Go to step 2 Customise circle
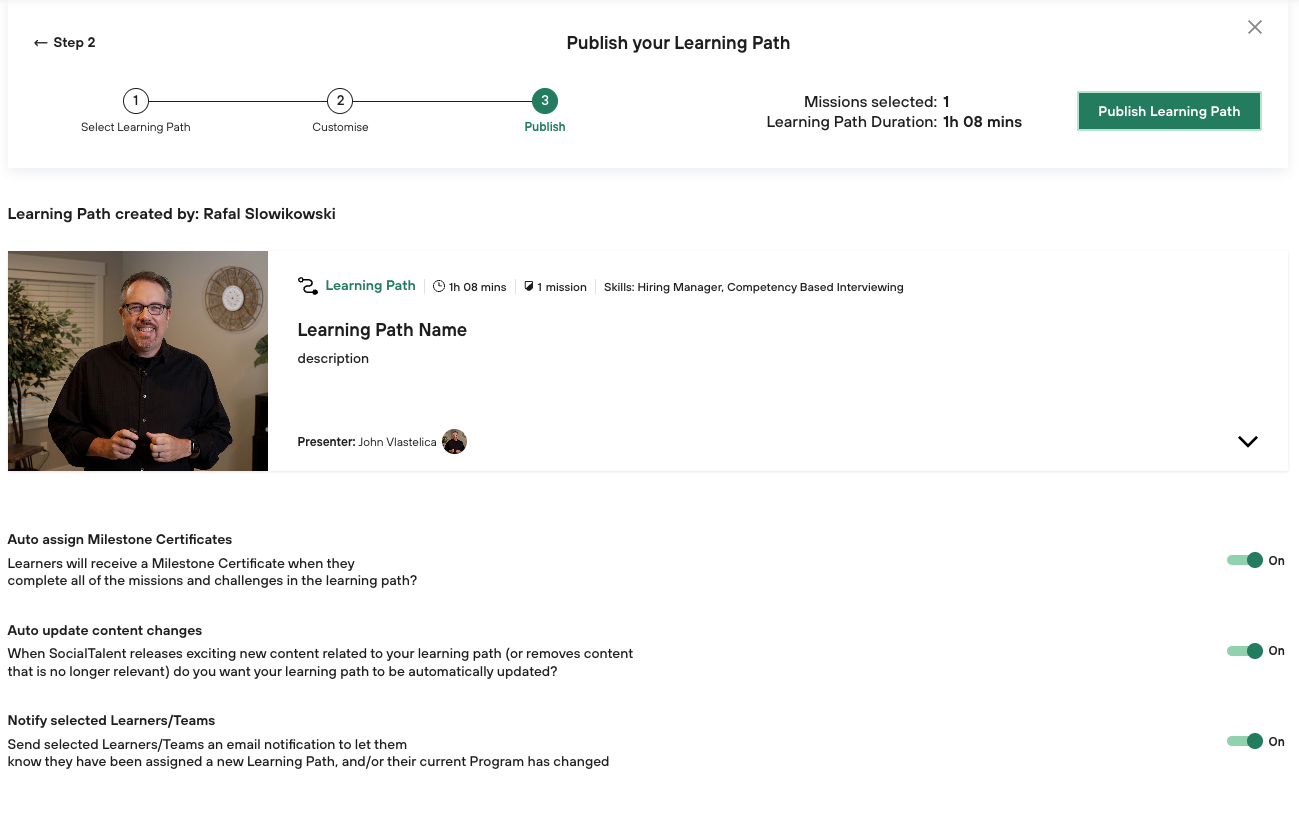The image size is (1299, 819). [x=340, y=101]
